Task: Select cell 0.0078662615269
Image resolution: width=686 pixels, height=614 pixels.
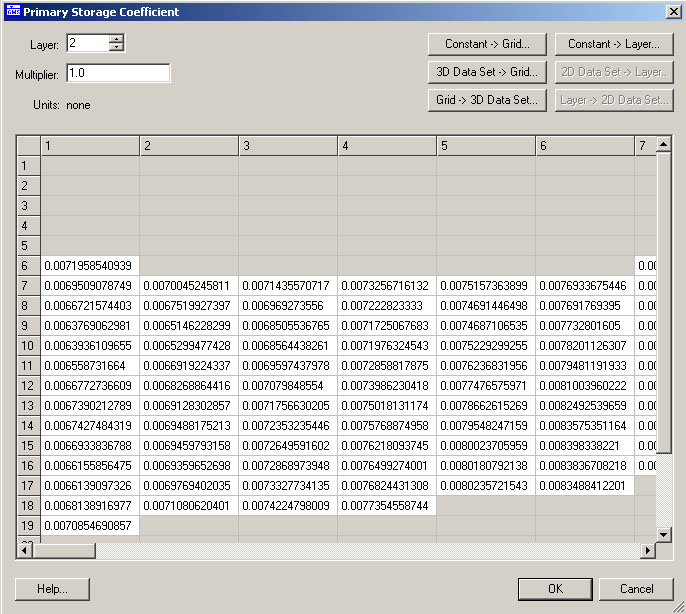Action: [x=486, y=406]
